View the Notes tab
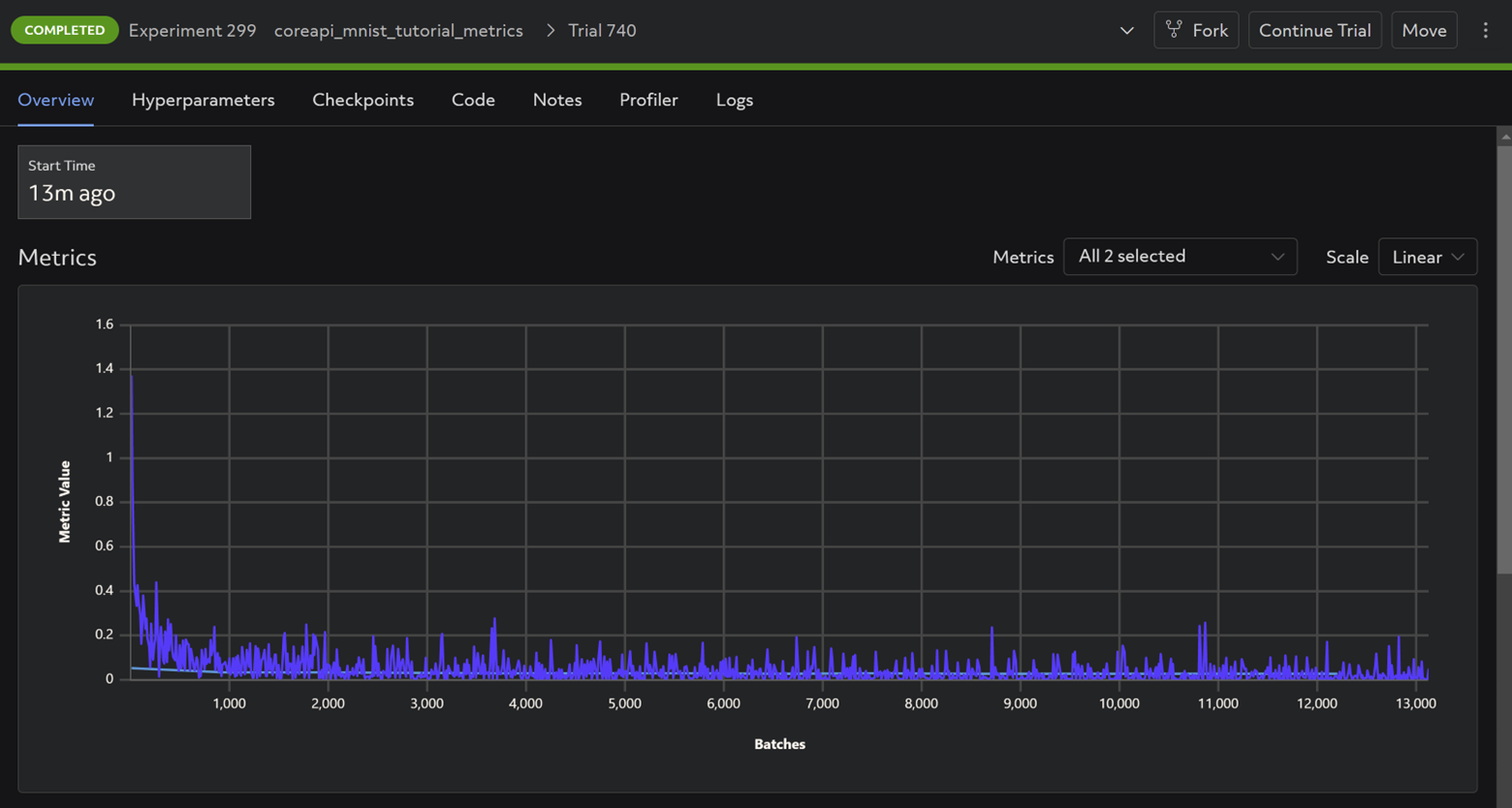 click(x=557, y=100)
